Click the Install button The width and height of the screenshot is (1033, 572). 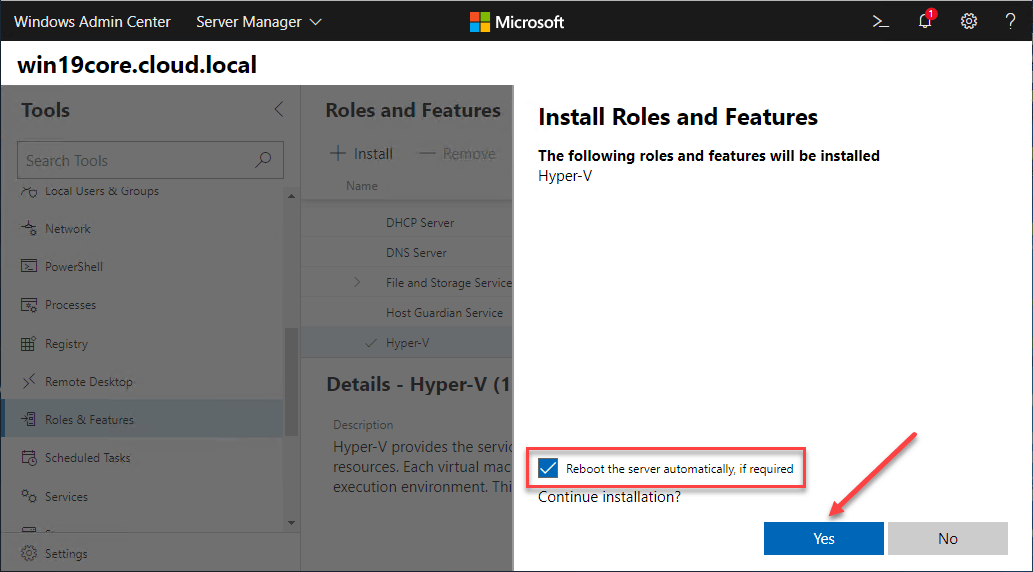361,154
